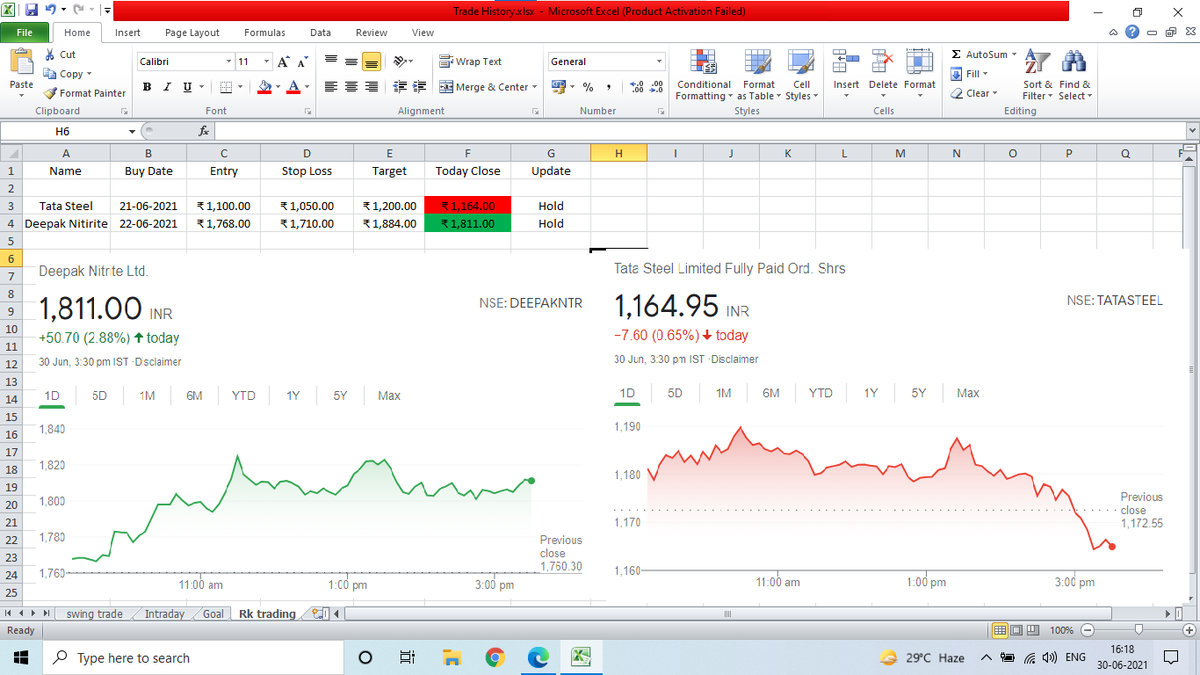This screenshot has height=675, width=1200.
Task: Switch to the Formulas tab
Action: click(264, 32)
